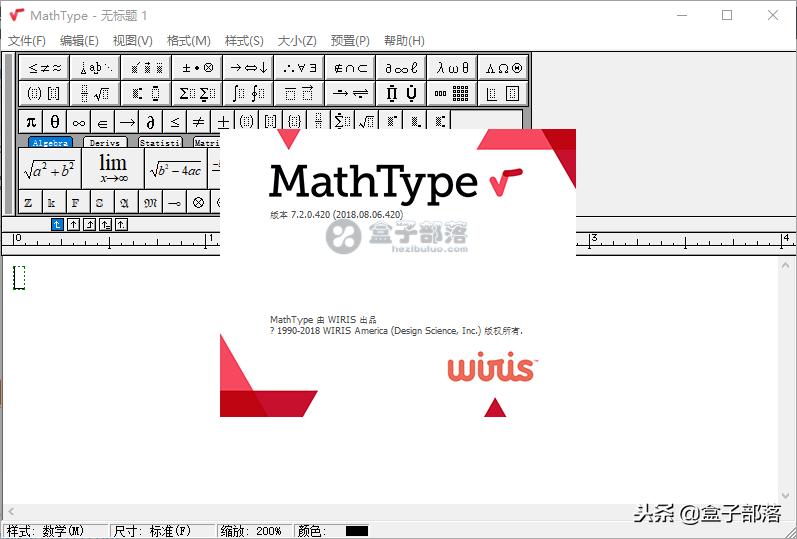Select the center-aligned tab stop
This screenshot has height=539, width=797.
click(74, 224)
